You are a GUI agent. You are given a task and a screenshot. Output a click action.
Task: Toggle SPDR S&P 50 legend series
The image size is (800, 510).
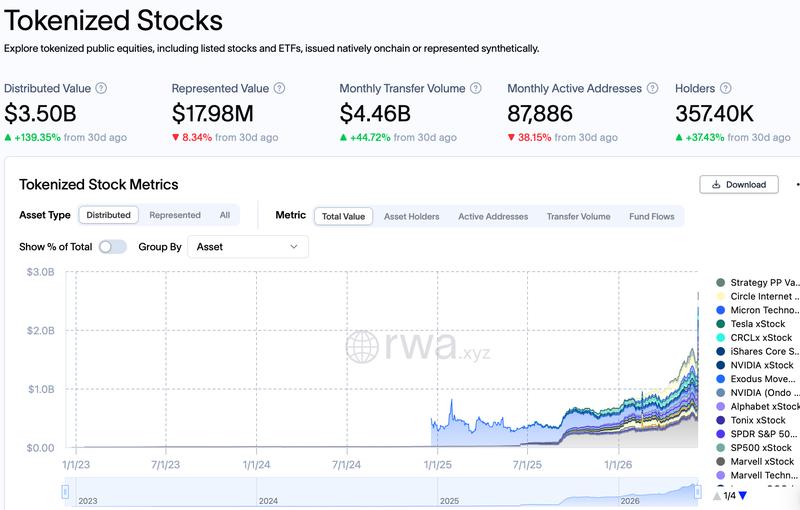point(757,434)
